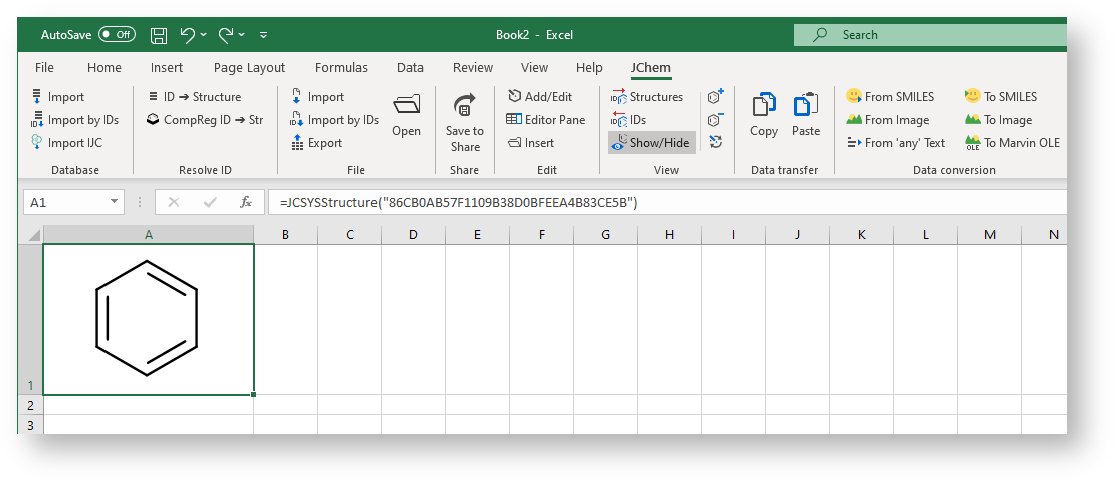Toggle Show/Hide structures view

[651, 143]
